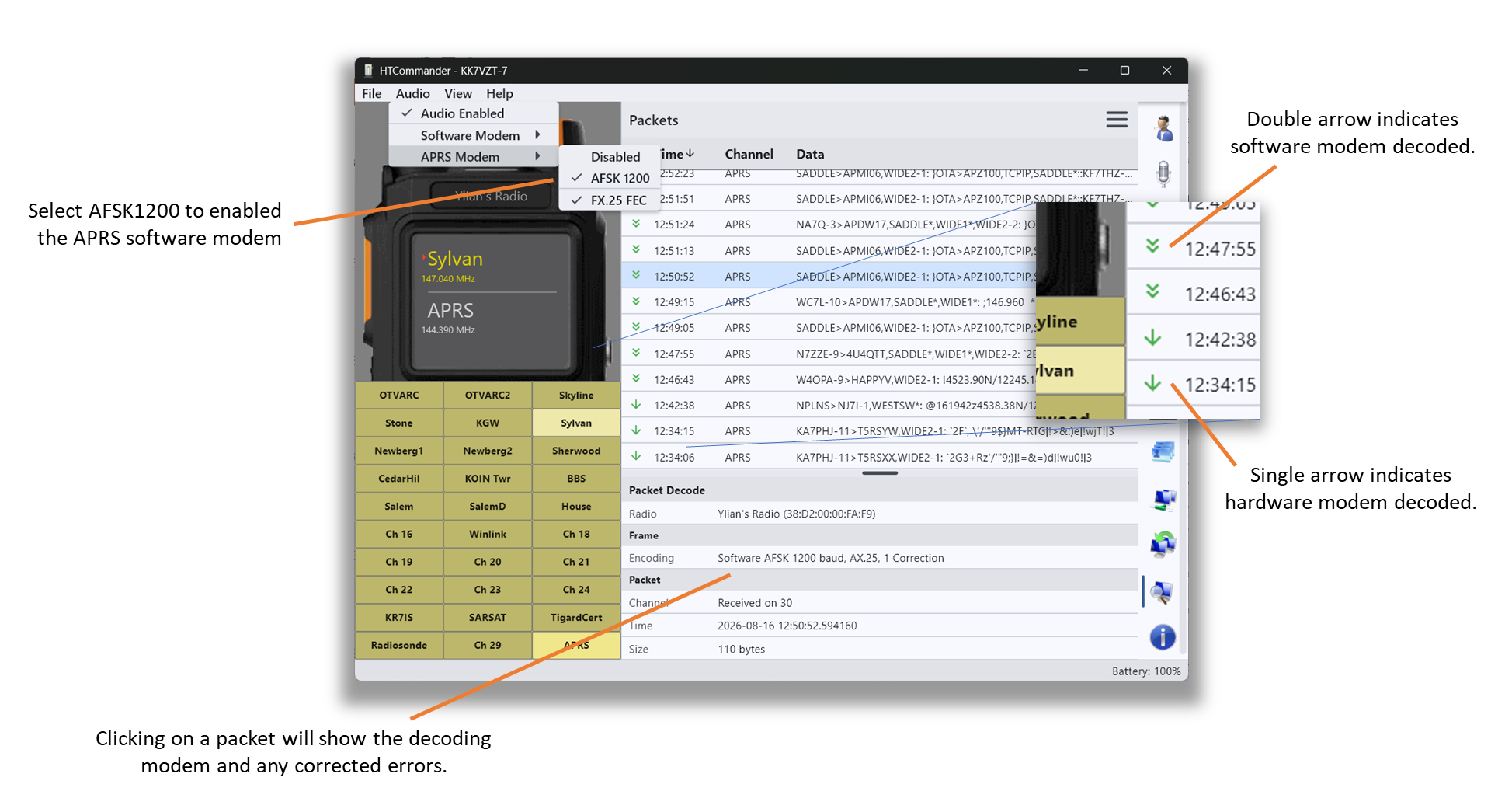Select NPLNS>NJ7I-1 packet data row

click(880, 405)
